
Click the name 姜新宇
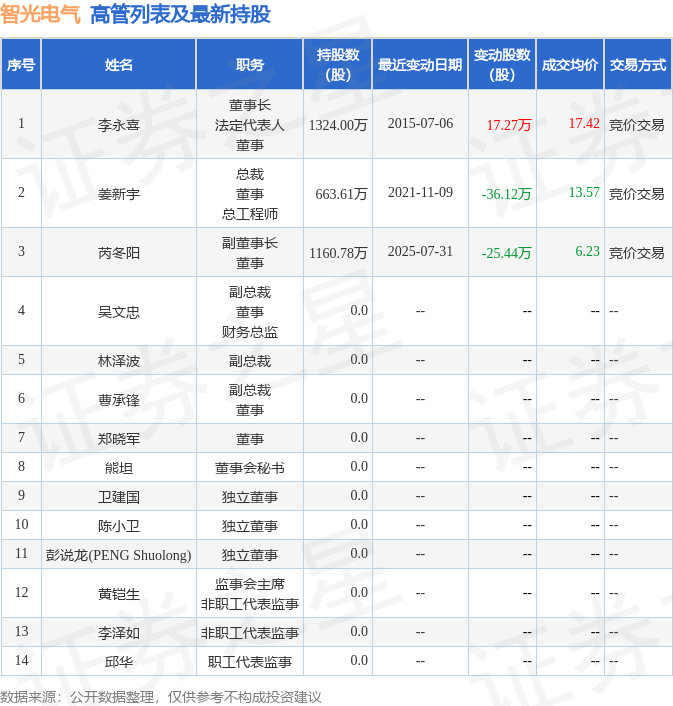click(x=119, y=194)
